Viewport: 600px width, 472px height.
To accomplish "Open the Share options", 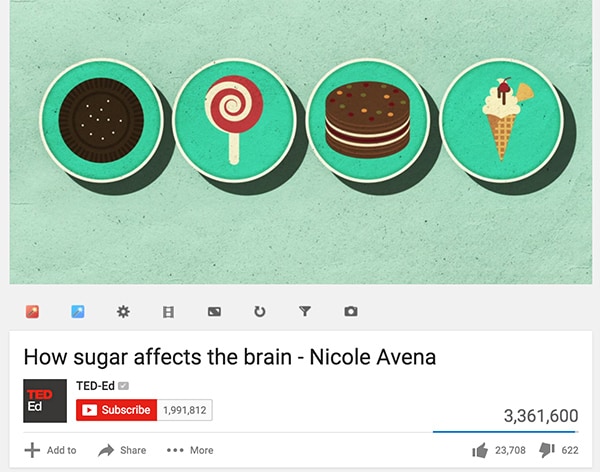I will (122, 450).
